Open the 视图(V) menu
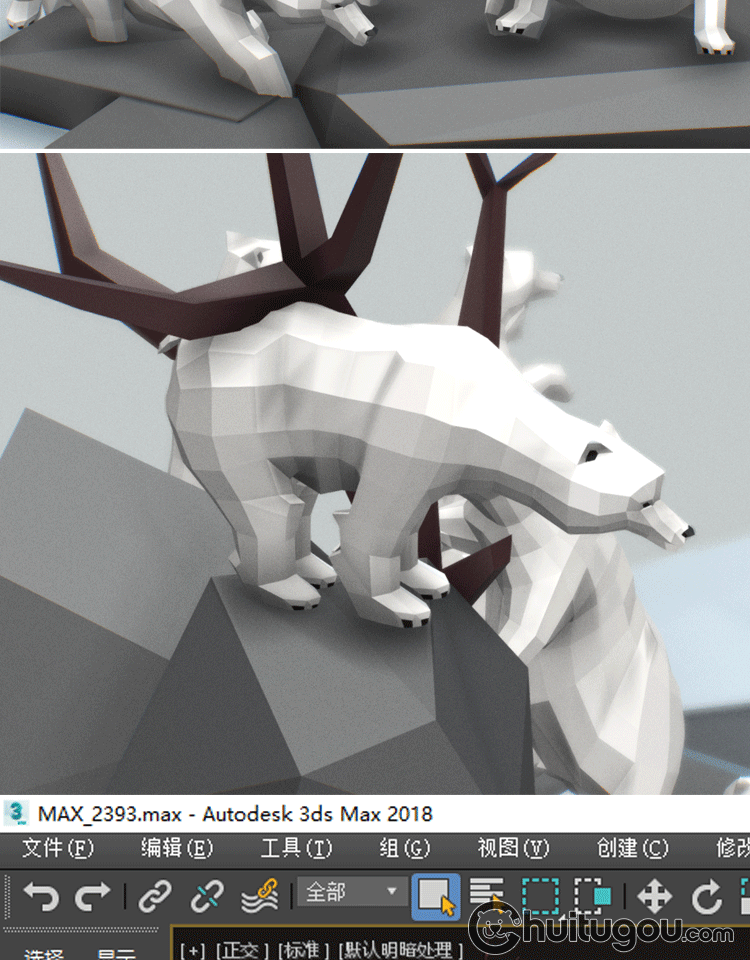This screenshot has width=750, height=960. (513, 848)
